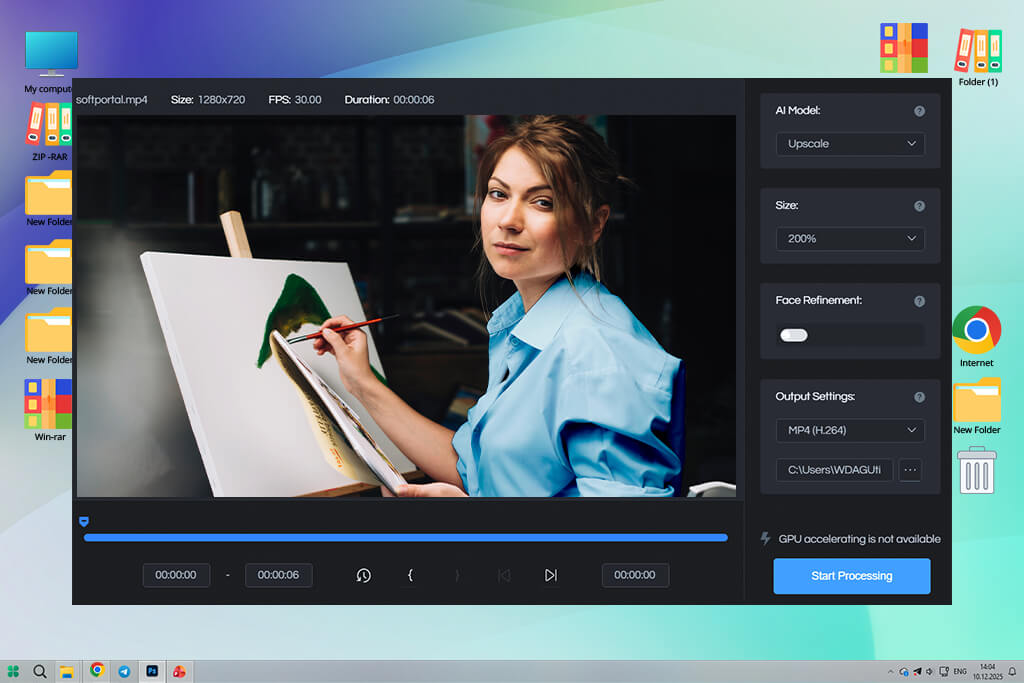Open the MP4 (H.264) output format dropdown

[850, 430]
